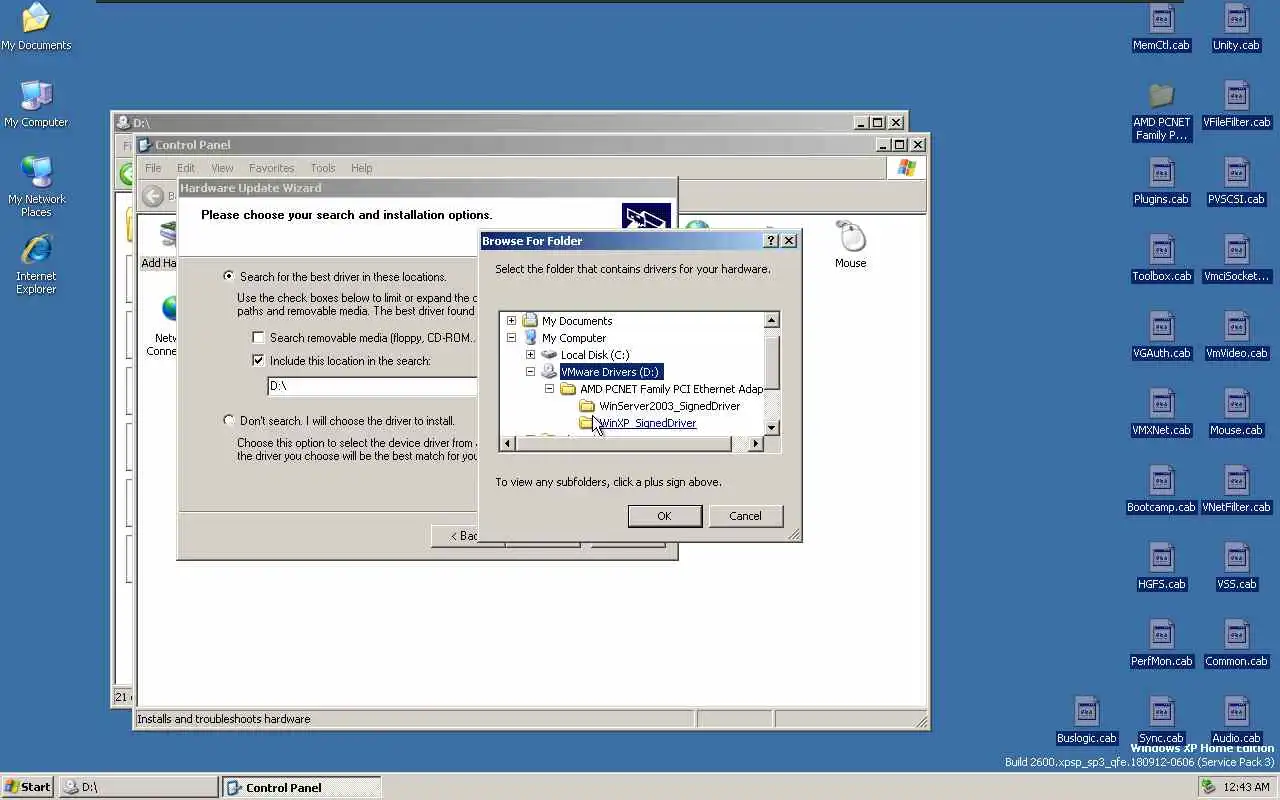The width and height of the screenshot is (1280, 800).
Task: Expand My Documents tree node
Action: pyautogui.click(x=512, y=321)
